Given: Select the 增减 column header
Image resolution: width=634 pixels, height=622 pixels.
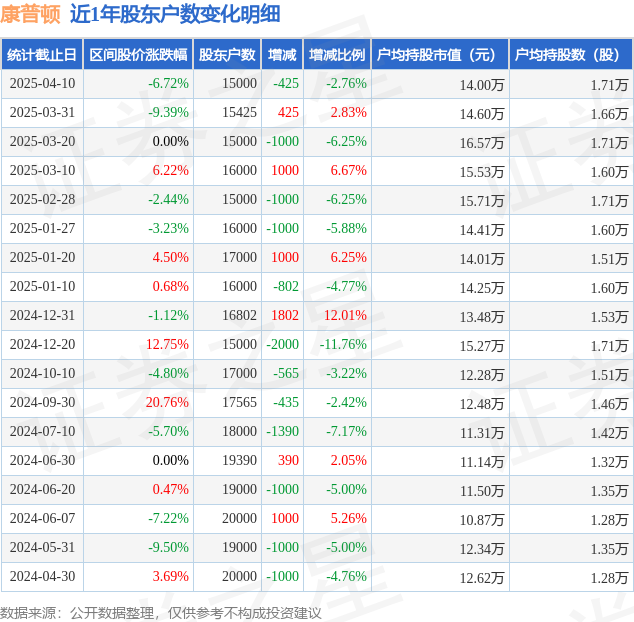Looking at the screenshot, I should 282,55.
